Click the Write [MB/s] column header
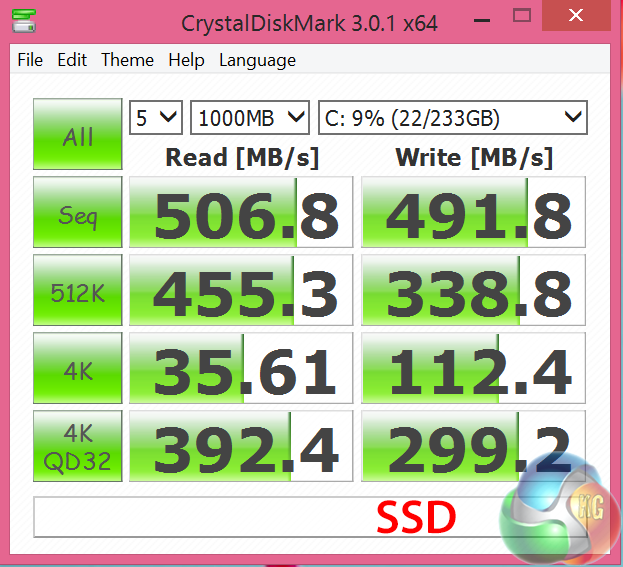Screen dimensions: 623x567 (x=474, y=158)
